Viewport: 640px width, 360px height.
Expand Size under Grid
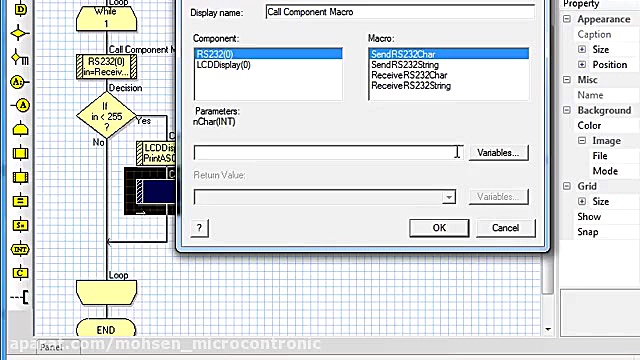[x=582, y=201]
